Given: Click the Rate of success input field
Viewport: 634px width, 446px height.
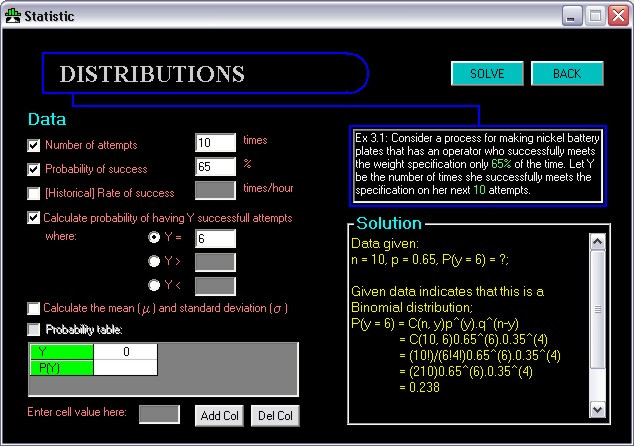Looking at the screenshot, I should [x=216, y=190].
